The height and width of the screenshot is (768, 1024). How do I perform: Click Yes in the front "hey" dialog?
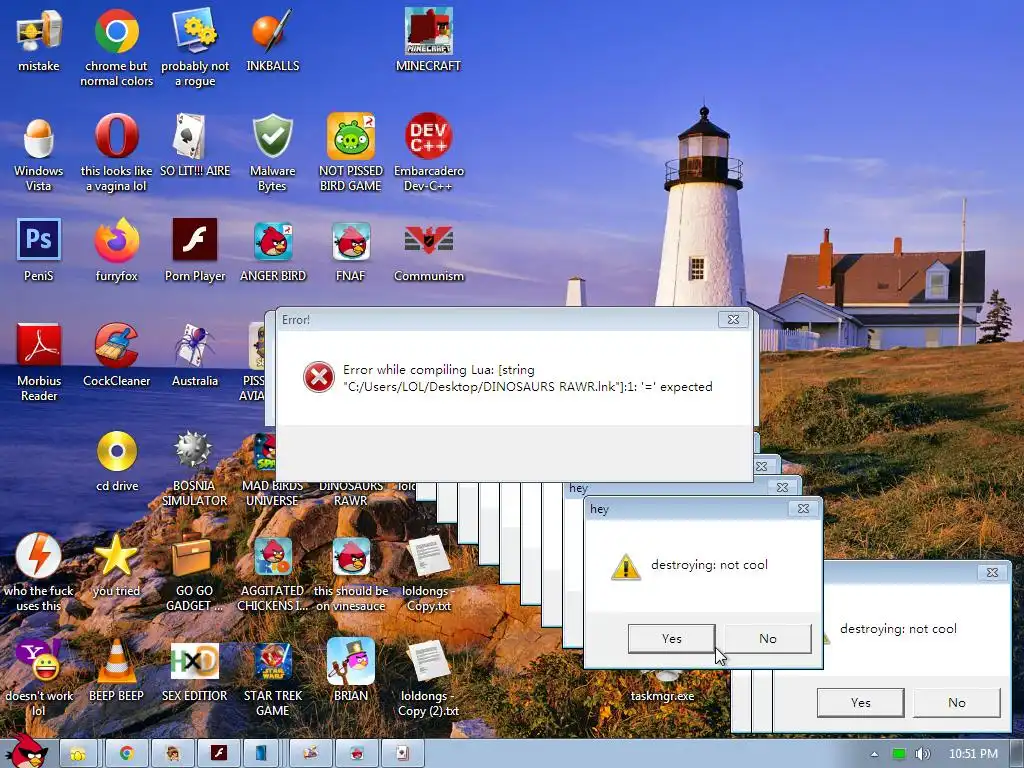(671, 639)
